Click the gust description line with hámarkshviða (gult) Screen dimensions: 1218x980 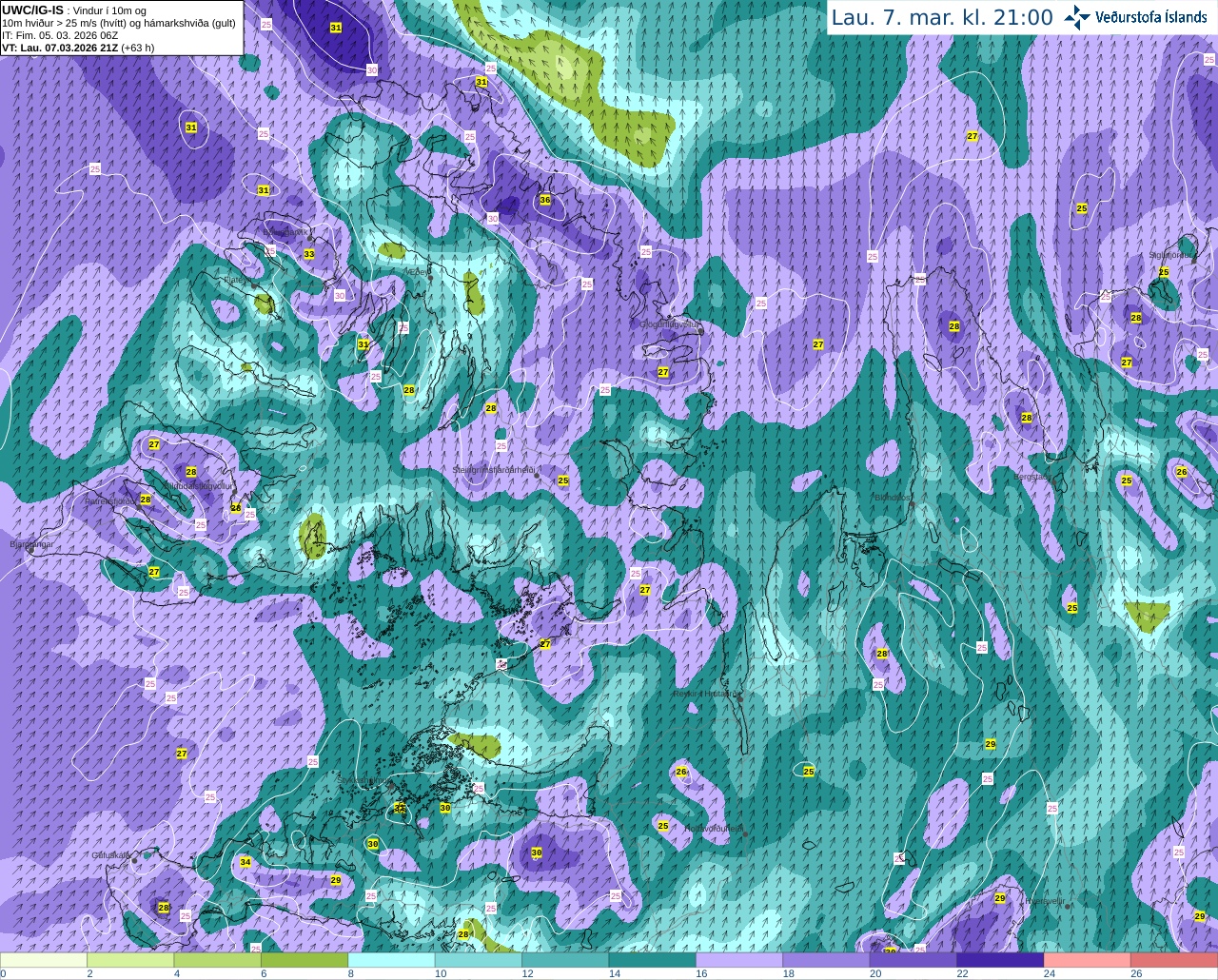[x=119, y=23]
